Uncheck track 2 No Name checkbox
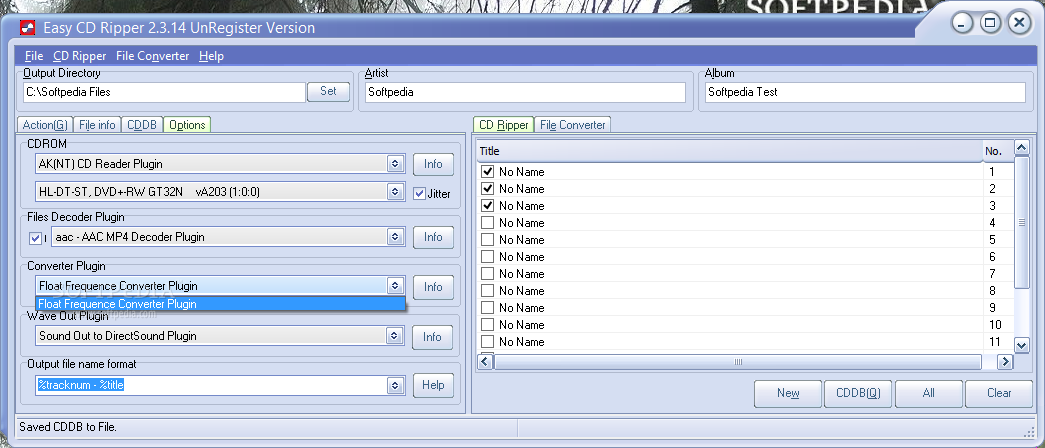 tap(487, 189)
